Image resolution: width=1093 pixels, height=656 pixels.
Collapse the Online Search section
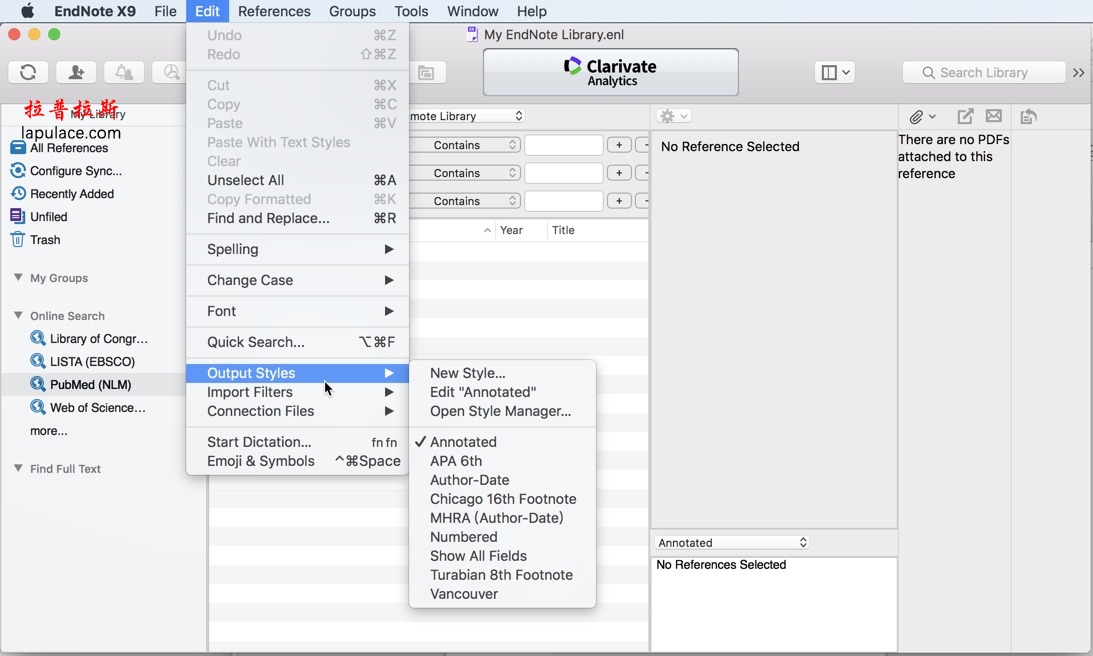click(18, 315)
